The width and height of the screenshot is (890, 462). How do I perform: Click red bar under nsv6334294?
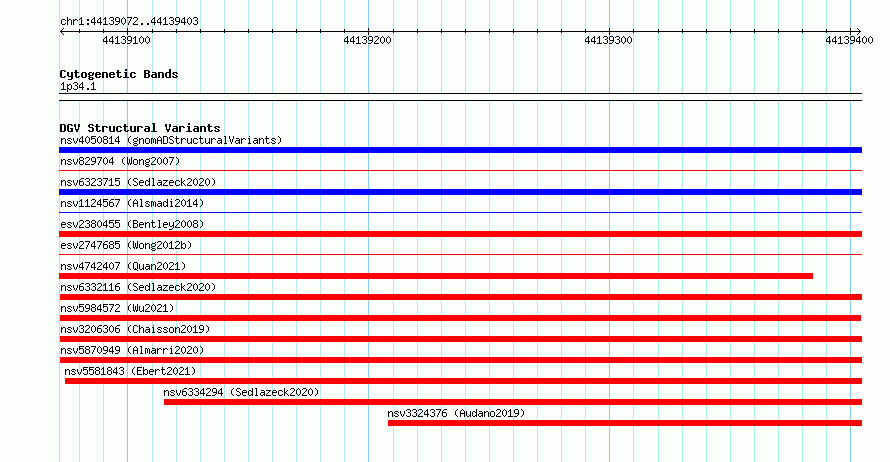(x=513, y=402)
